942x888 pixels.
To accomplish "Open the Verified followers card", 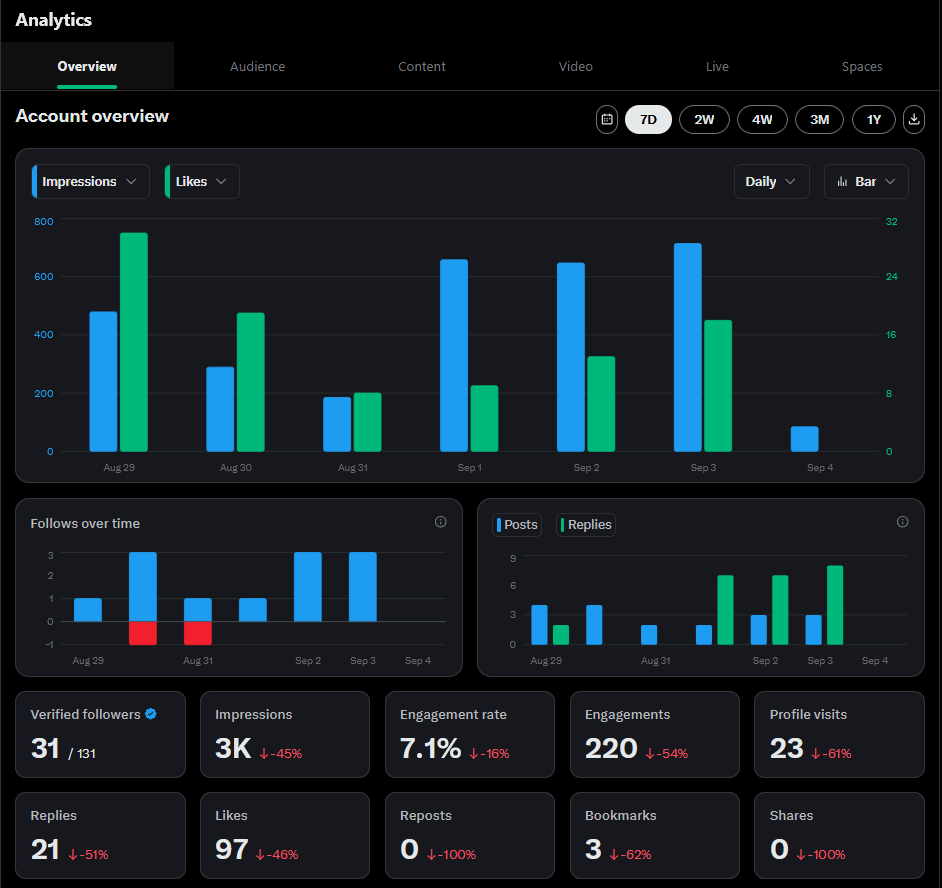I will point(100,734).
